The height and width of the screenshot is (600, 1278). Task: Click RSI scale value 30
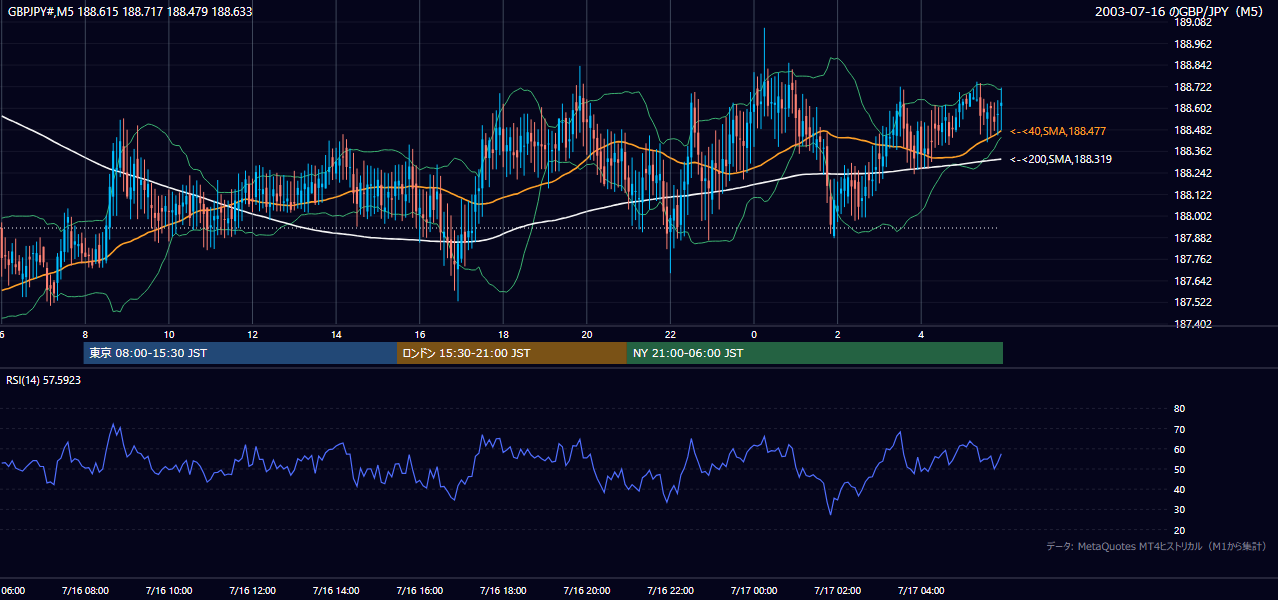coord(1179,509)
